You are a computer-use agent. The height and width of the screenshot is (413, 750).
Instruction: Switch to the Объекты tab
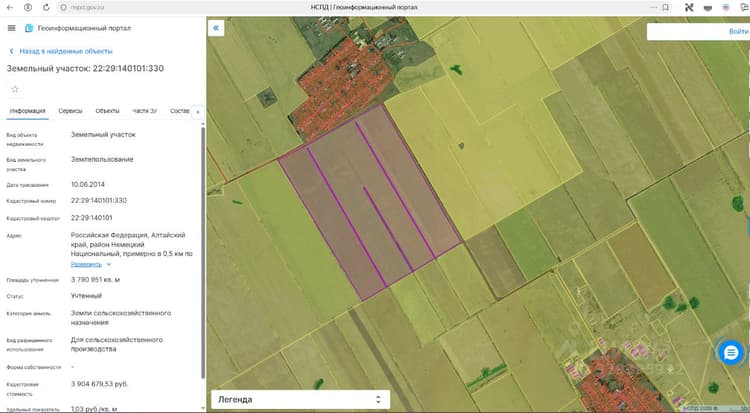pyautogui.click(x=107, y=111)
